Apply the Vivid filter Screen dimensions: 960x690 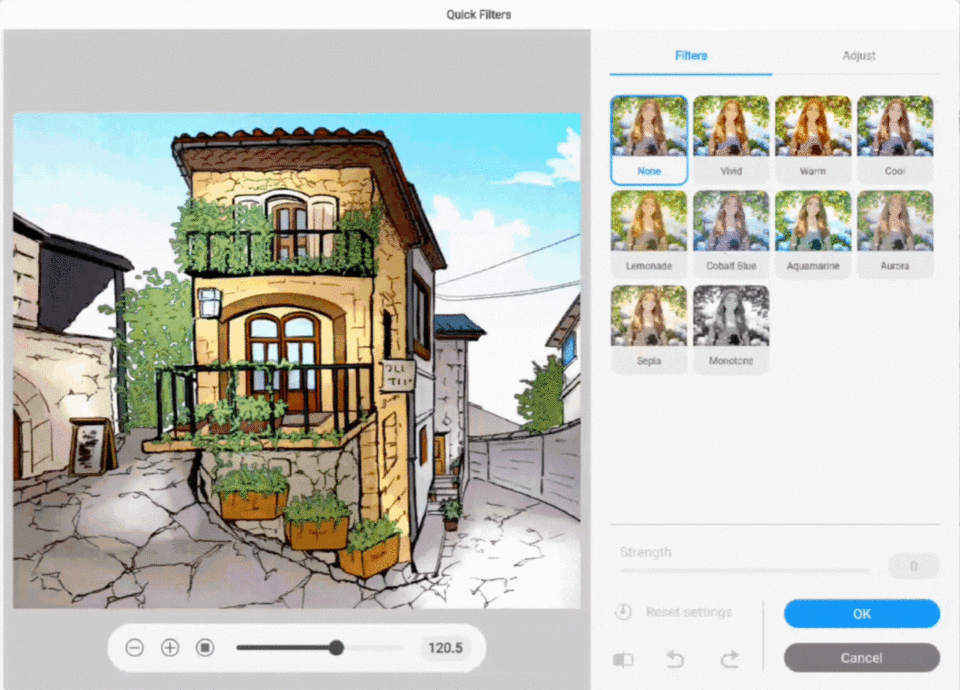[731, 140]
